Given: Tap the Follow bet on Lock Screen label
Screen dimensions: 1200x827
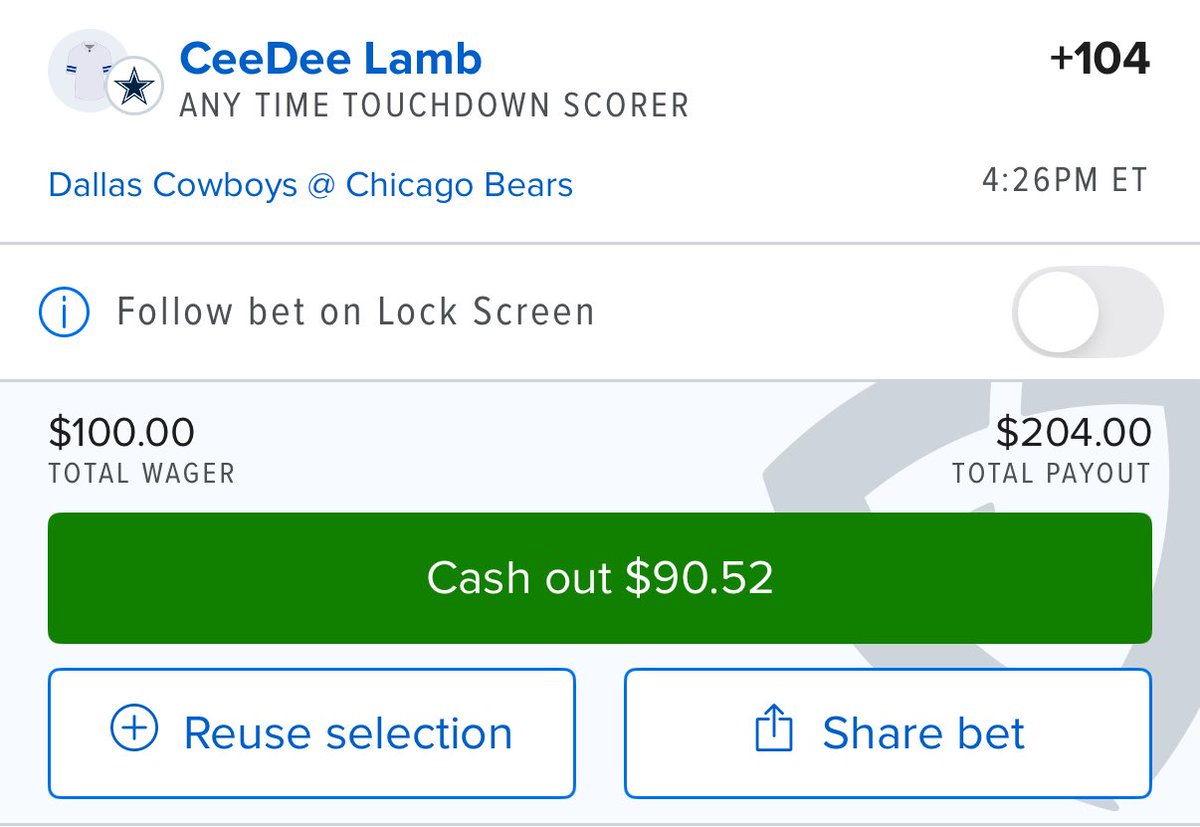Looking at the screenshot, I should pyautogui.click(x=356, y=312).
